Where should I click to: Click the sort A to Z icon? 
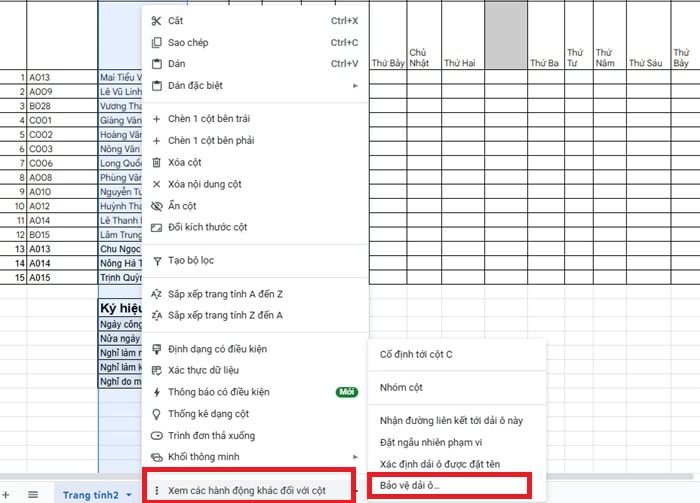click(x=156, y=294)
